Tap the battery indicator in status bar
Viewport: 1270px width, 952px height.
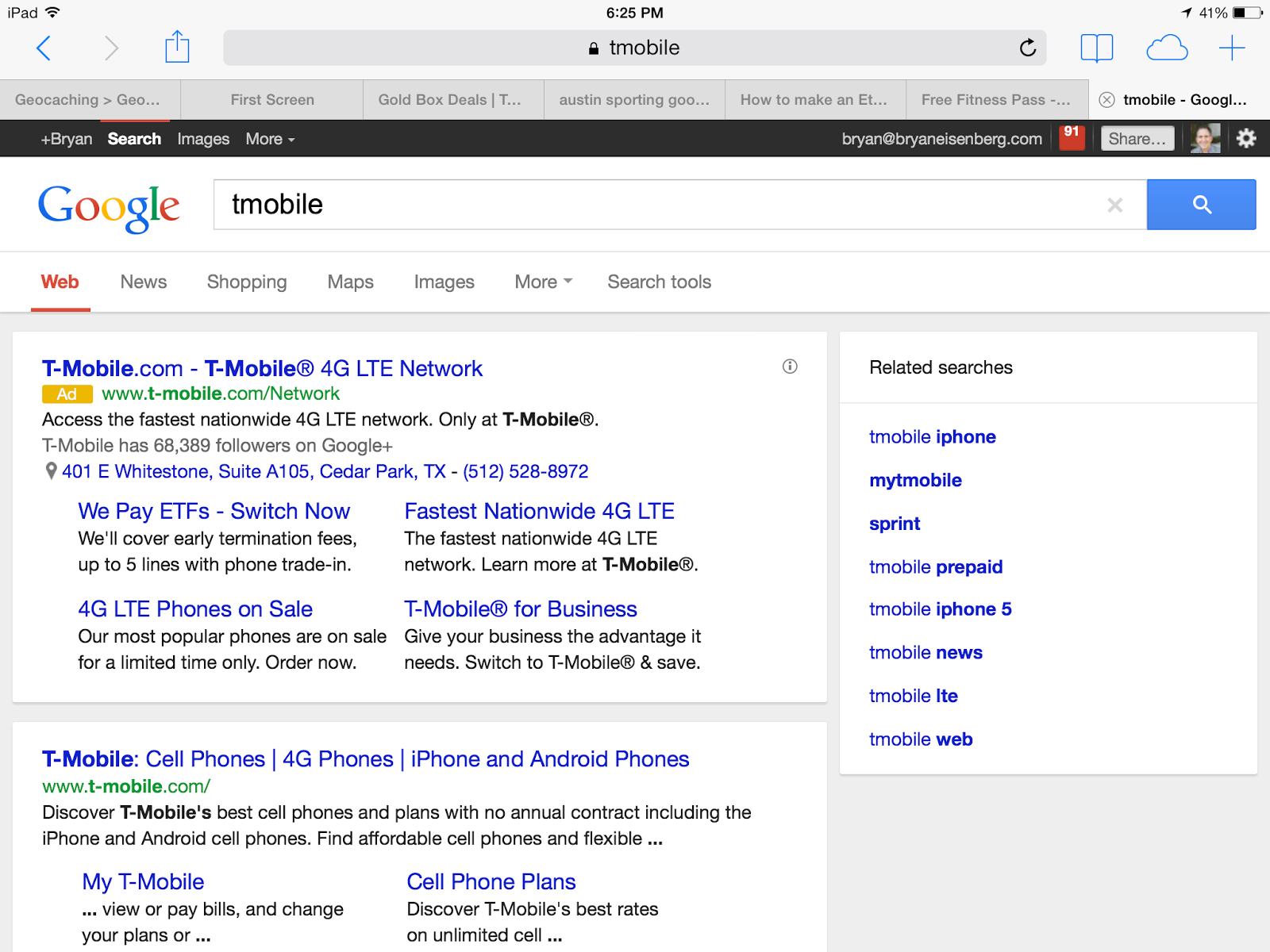(x=1247, y=13)
